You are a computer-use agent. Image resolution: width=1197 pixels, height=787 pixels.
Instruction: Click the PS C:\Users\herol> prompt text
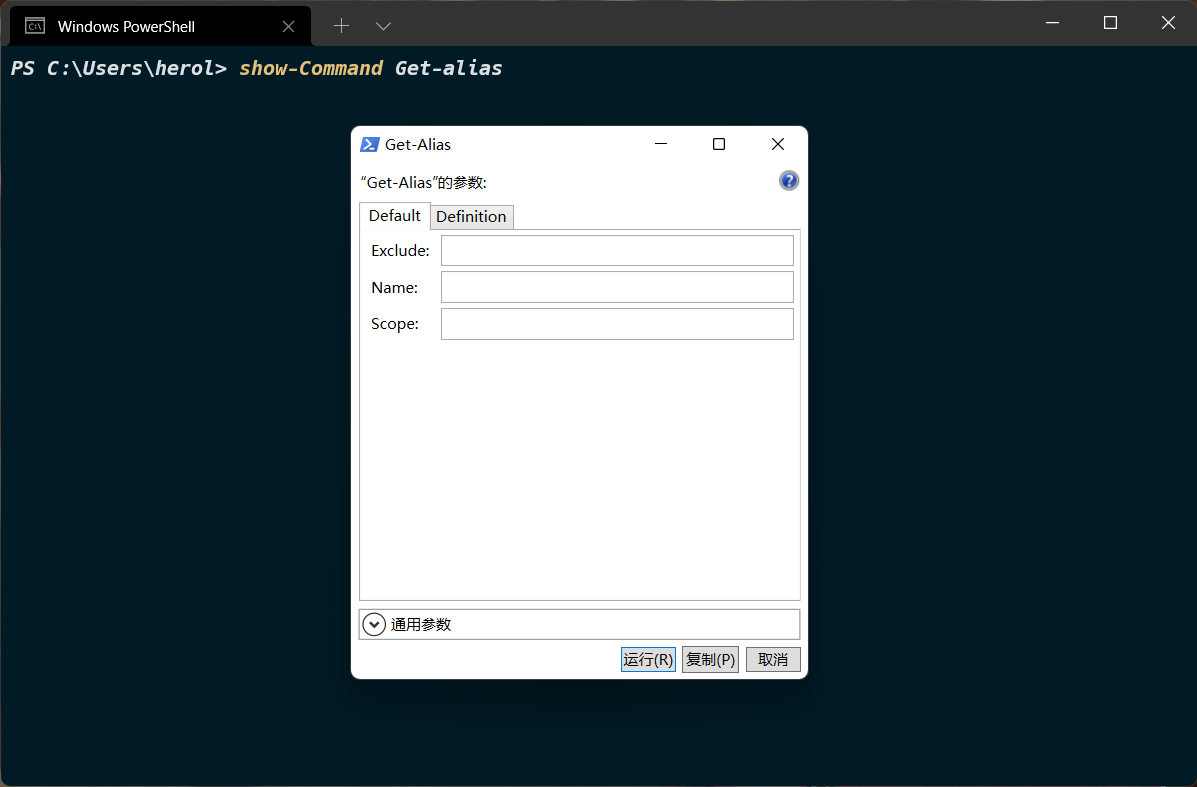118,68
